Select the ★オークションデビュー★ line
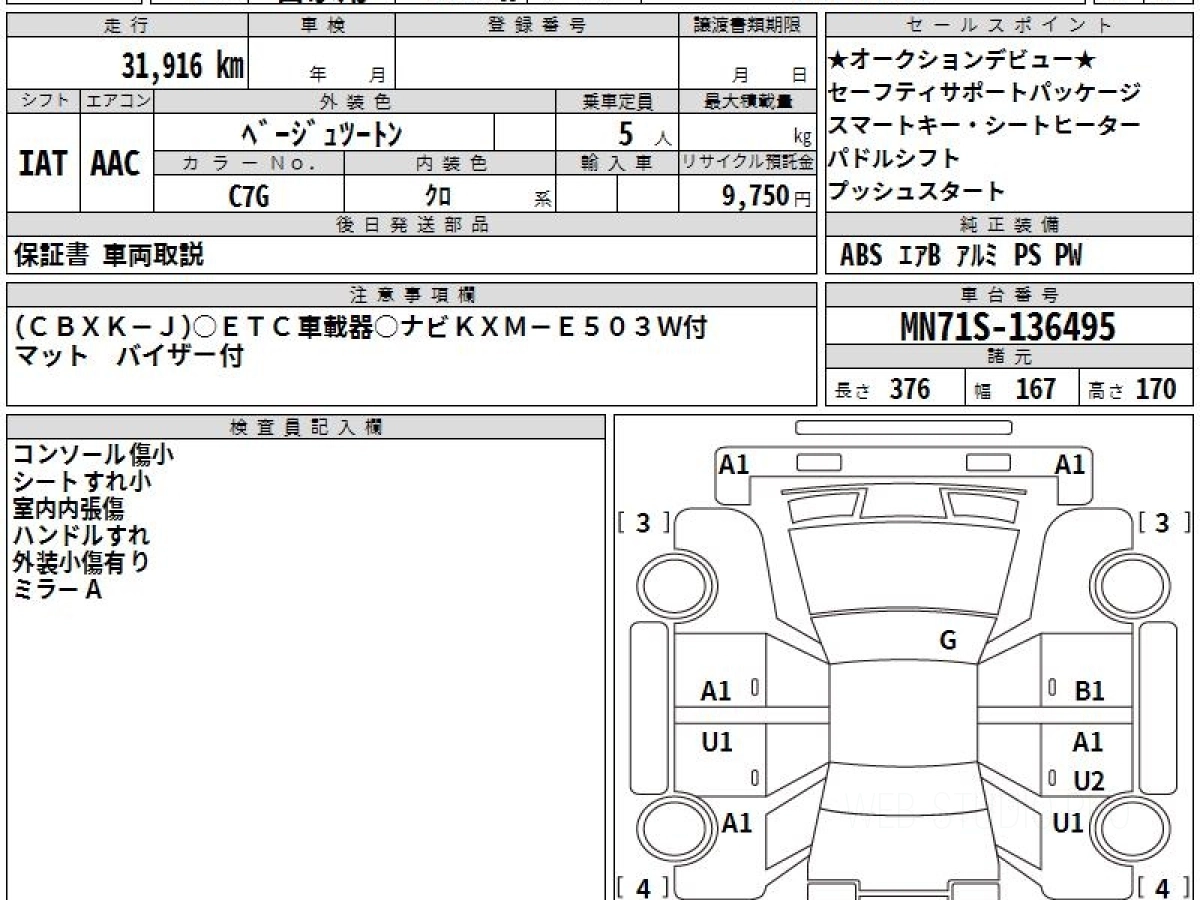The height and width of the screenshot is (900, 1200). [x=964, y=61]
